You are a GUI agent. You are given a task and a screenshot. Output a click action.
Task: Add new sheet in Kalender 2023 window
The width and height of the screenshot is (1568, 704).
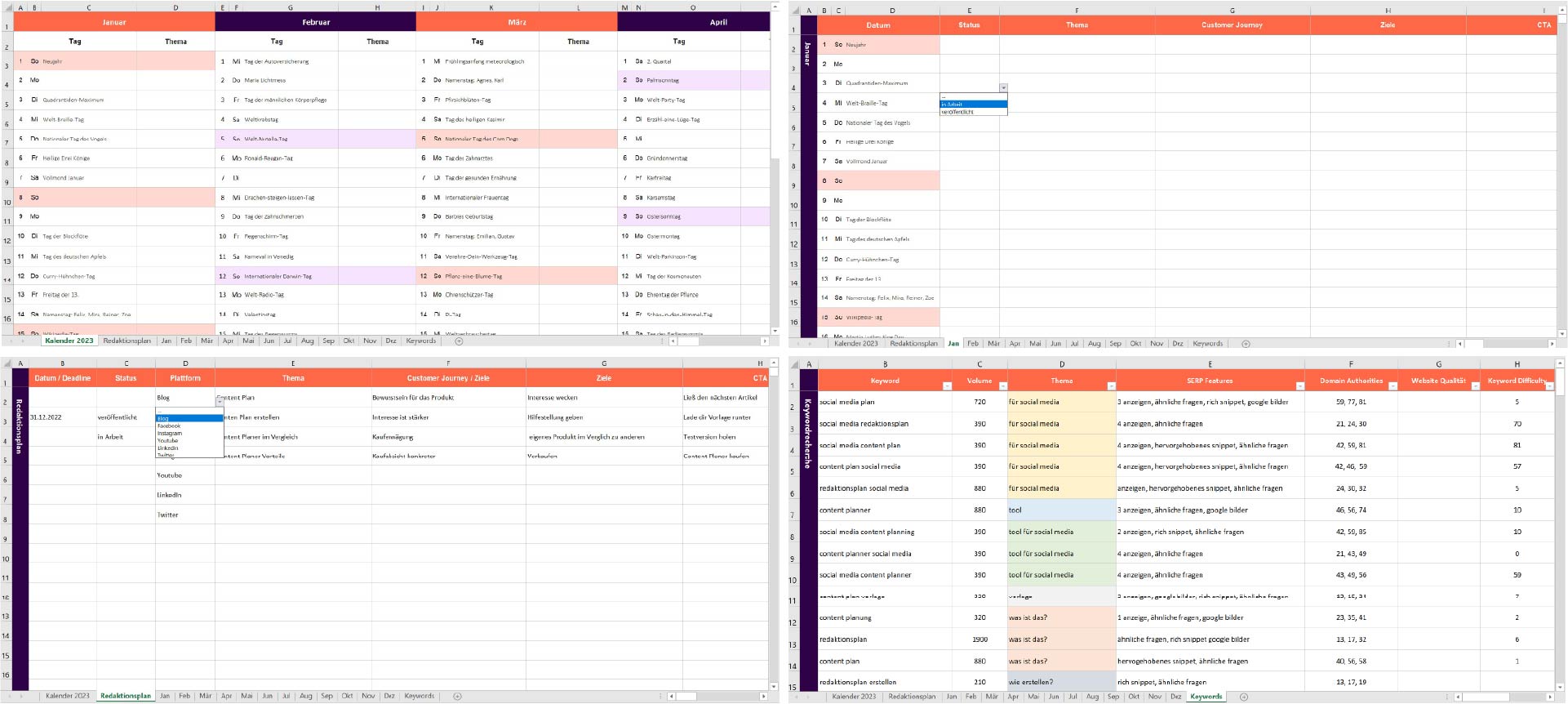pos(459,341)
